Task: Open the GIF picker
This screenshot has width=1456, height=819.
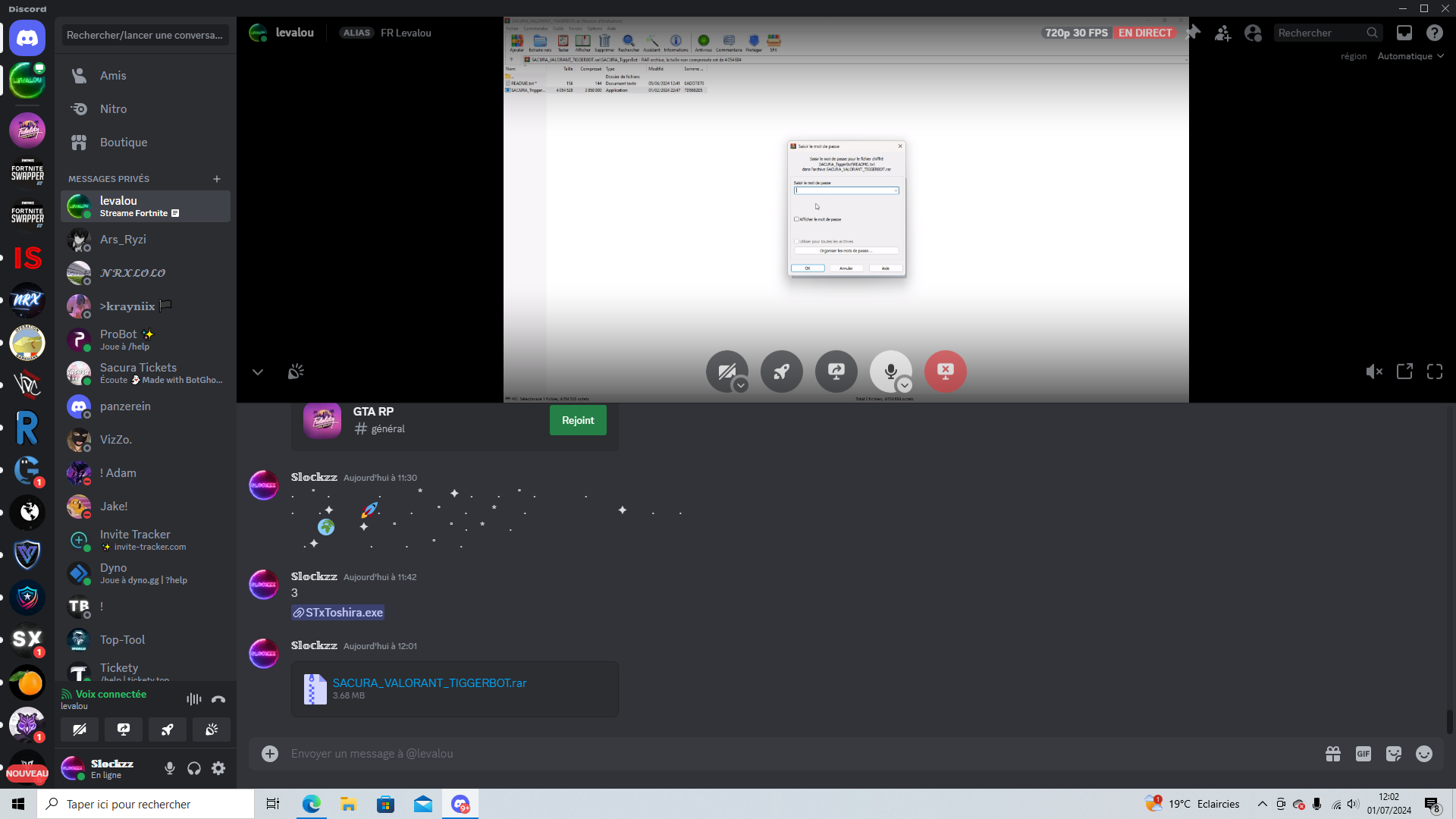Action: [1363, 754]
